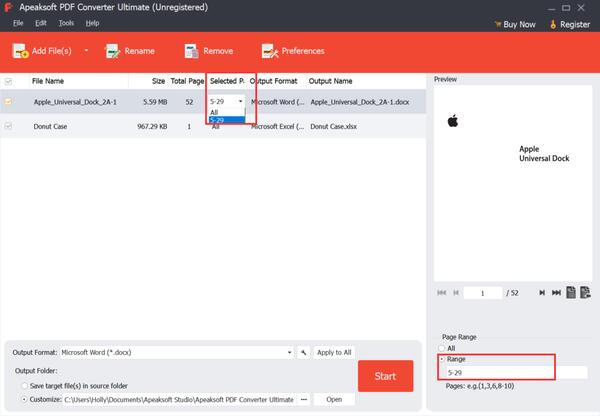Open the Edit menu
600x416 pixels.
click(x=41, y=22)
